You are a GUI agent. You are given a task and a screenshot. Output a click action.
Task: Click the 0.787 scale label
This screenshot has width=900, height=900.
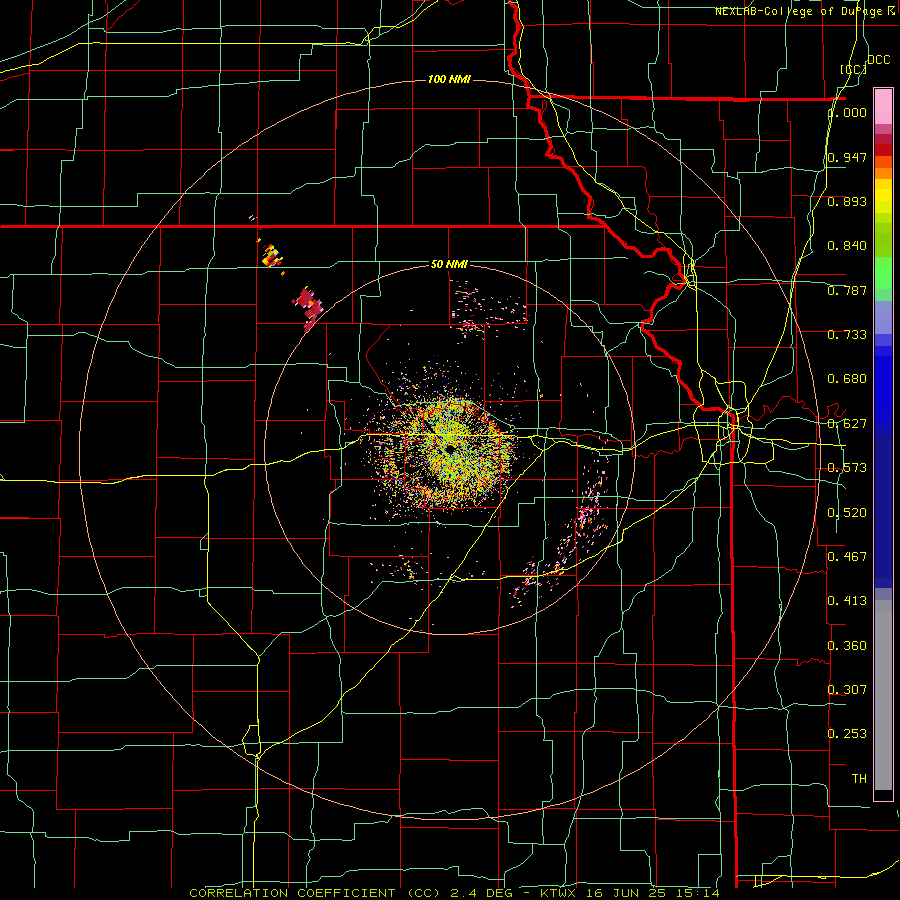point(847,290)
